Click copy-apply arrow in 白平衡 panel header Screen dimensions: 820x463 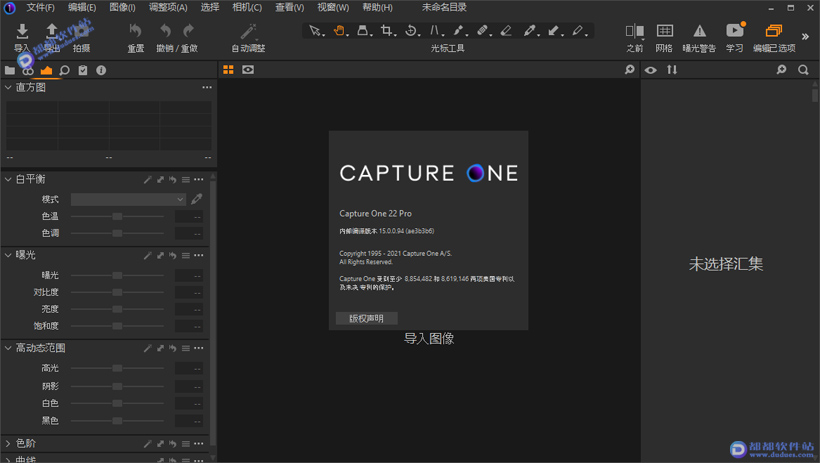[160, 179]
